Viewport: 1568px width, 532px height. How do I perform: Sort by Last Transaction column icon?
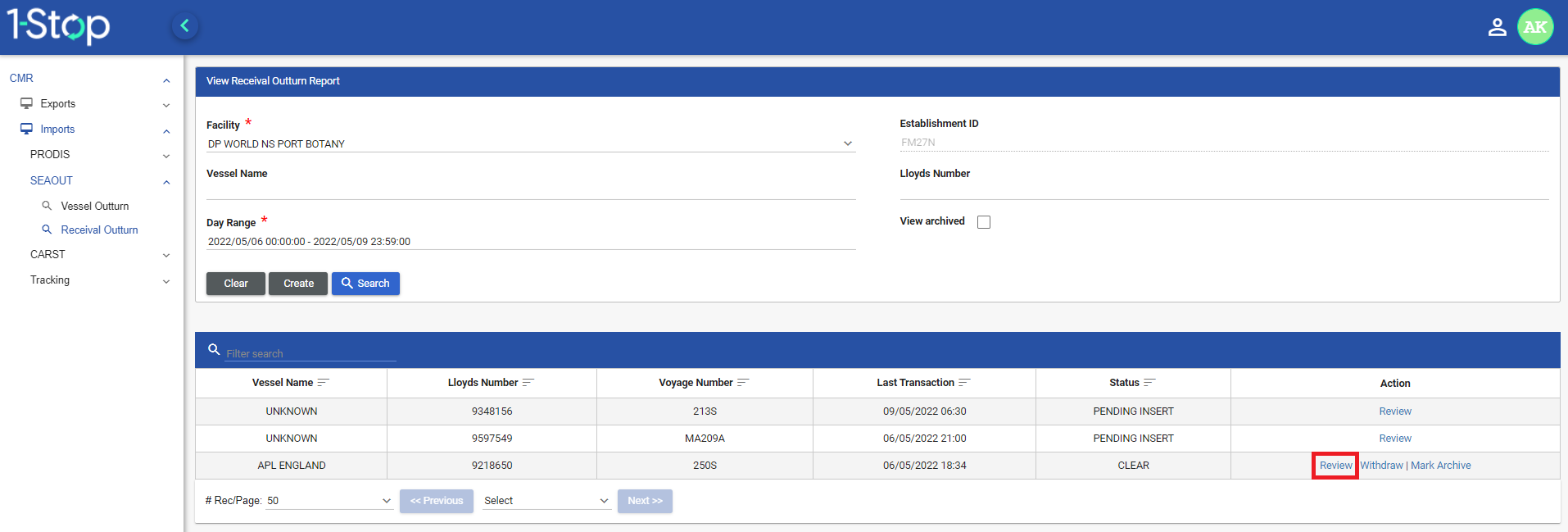click(964, 383)
